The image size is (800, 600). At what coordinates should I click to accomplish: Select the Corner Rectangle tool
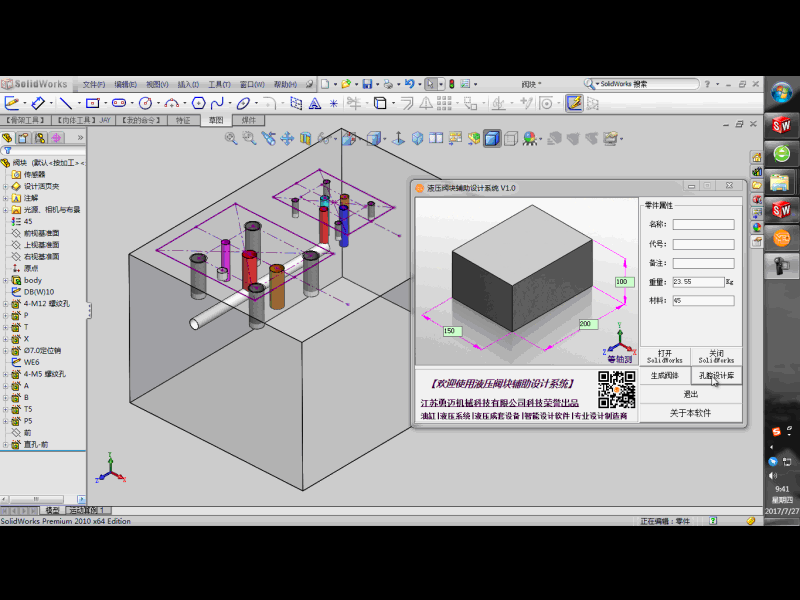pyautogui.click(x=92, y=103)
